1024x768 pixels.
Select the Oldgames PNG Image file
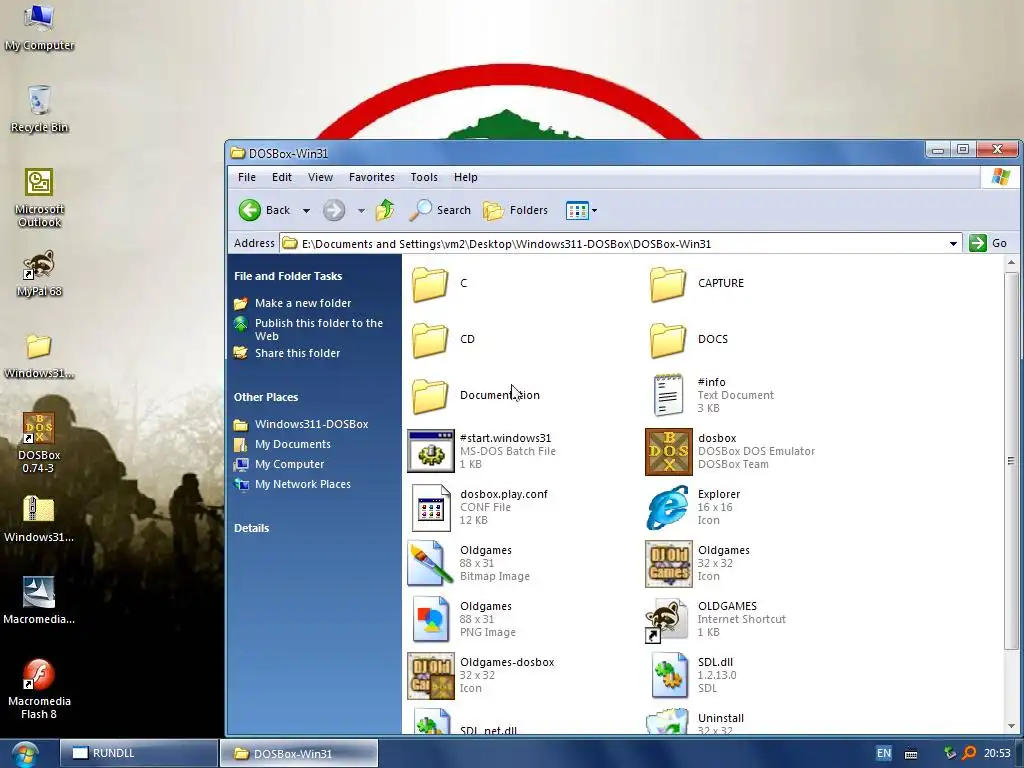point(464,619)
